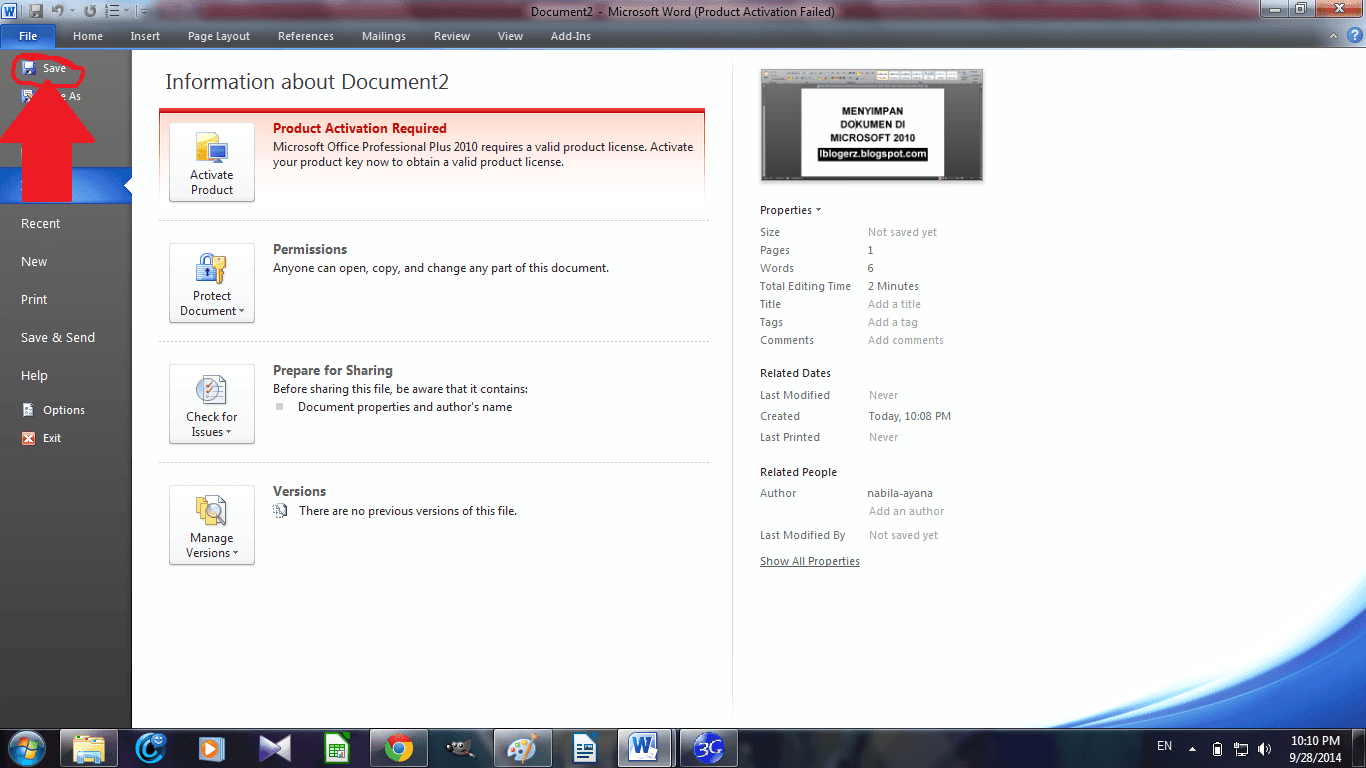Click the Show Desktop strip beside clock
The image size is (1366, 768).
coord(1358,748)
